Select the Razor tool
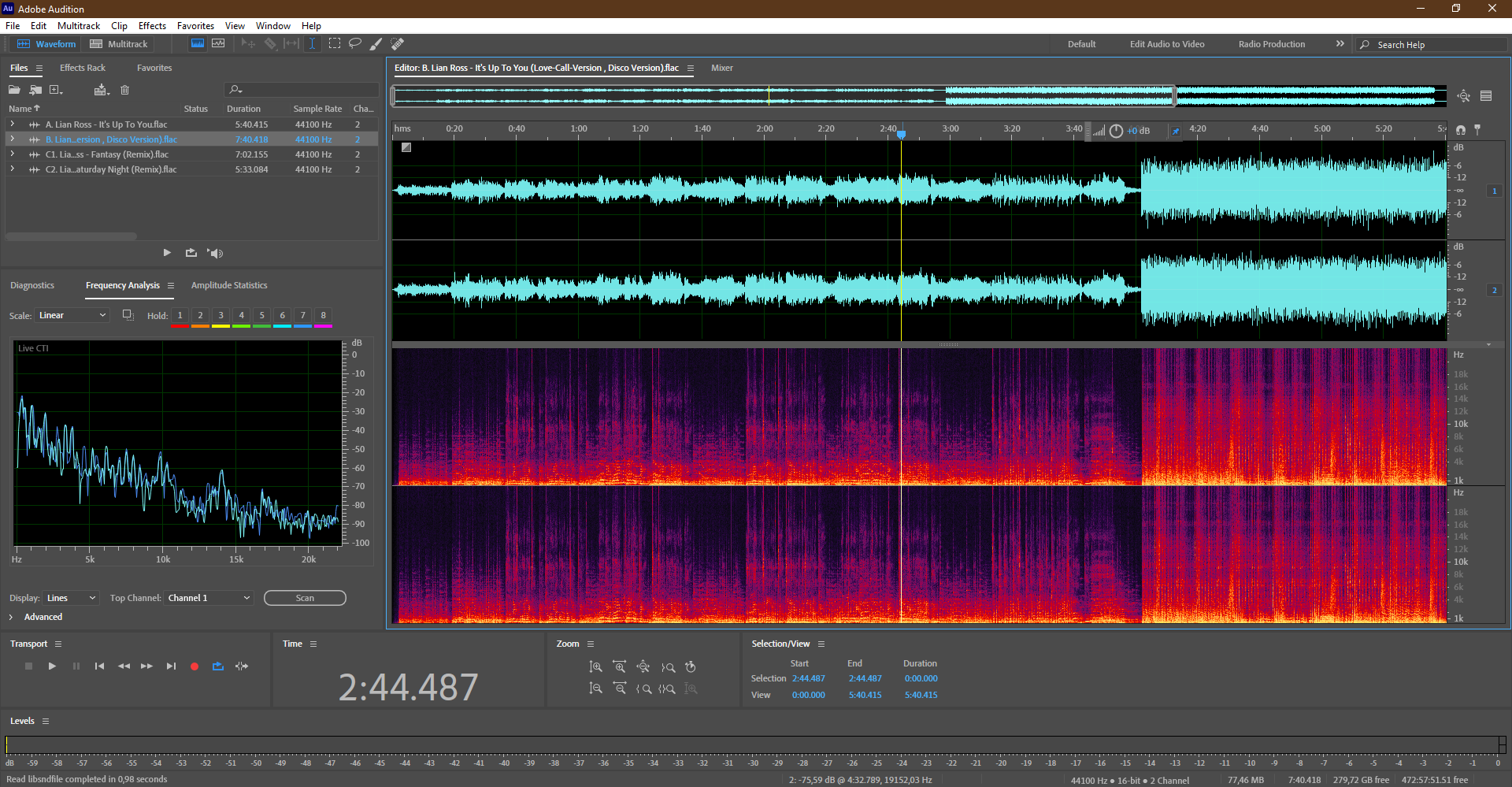This screenshot has width=1512, height=787. [x=270, y=44]
